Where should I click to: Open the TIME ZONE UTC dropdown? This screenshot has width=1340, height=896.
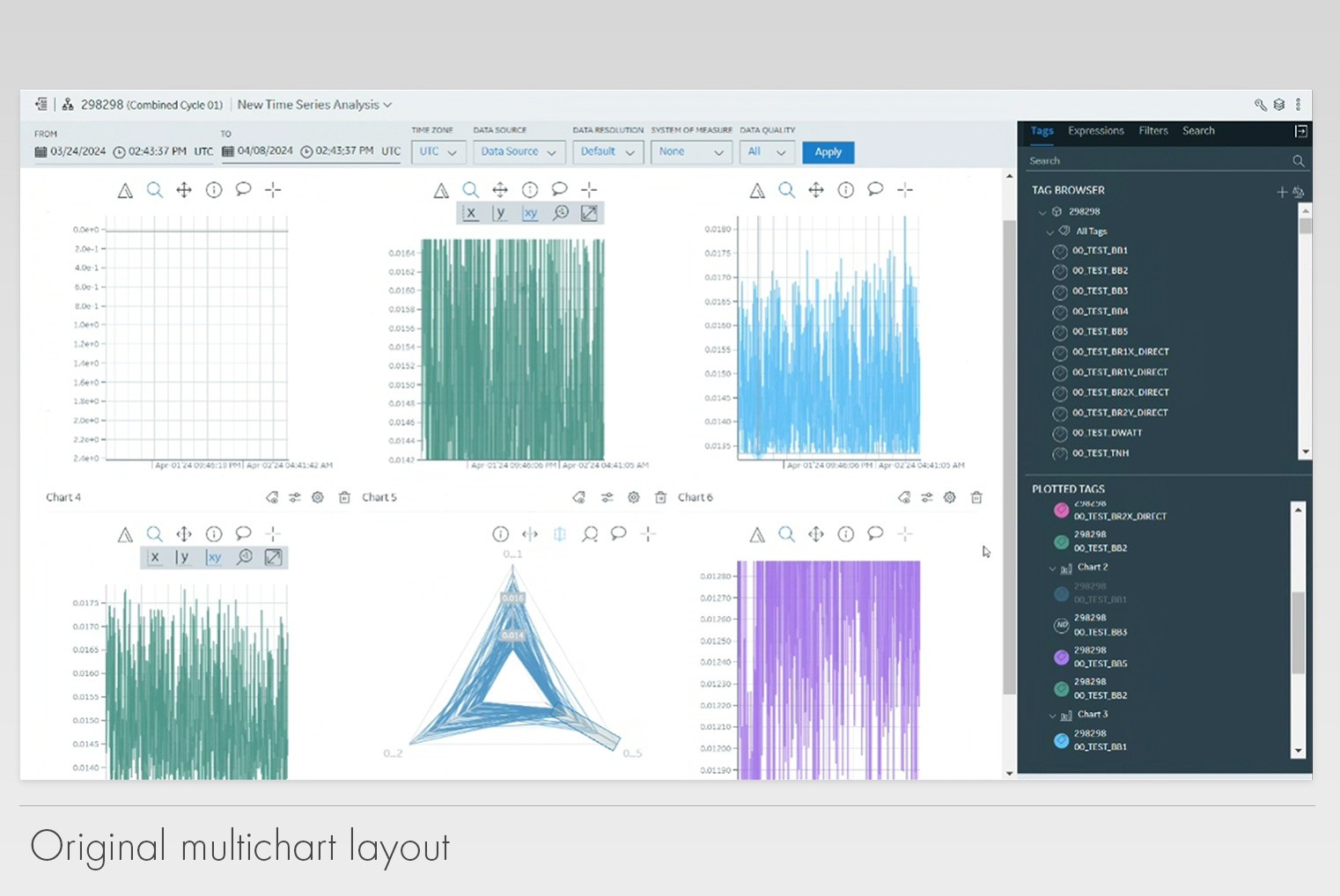438,152
